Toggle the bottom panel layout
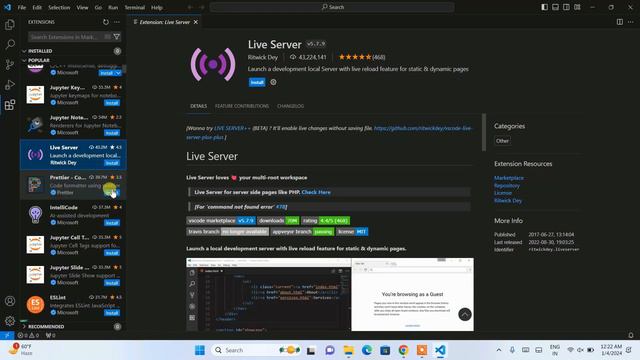 coord(556,7)
